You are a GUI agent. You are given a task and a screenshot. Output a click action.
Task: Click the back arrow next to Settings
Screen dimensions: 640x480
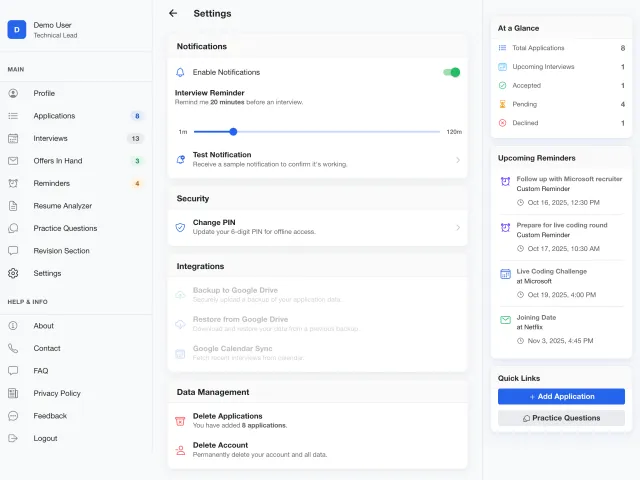[173, 13]
